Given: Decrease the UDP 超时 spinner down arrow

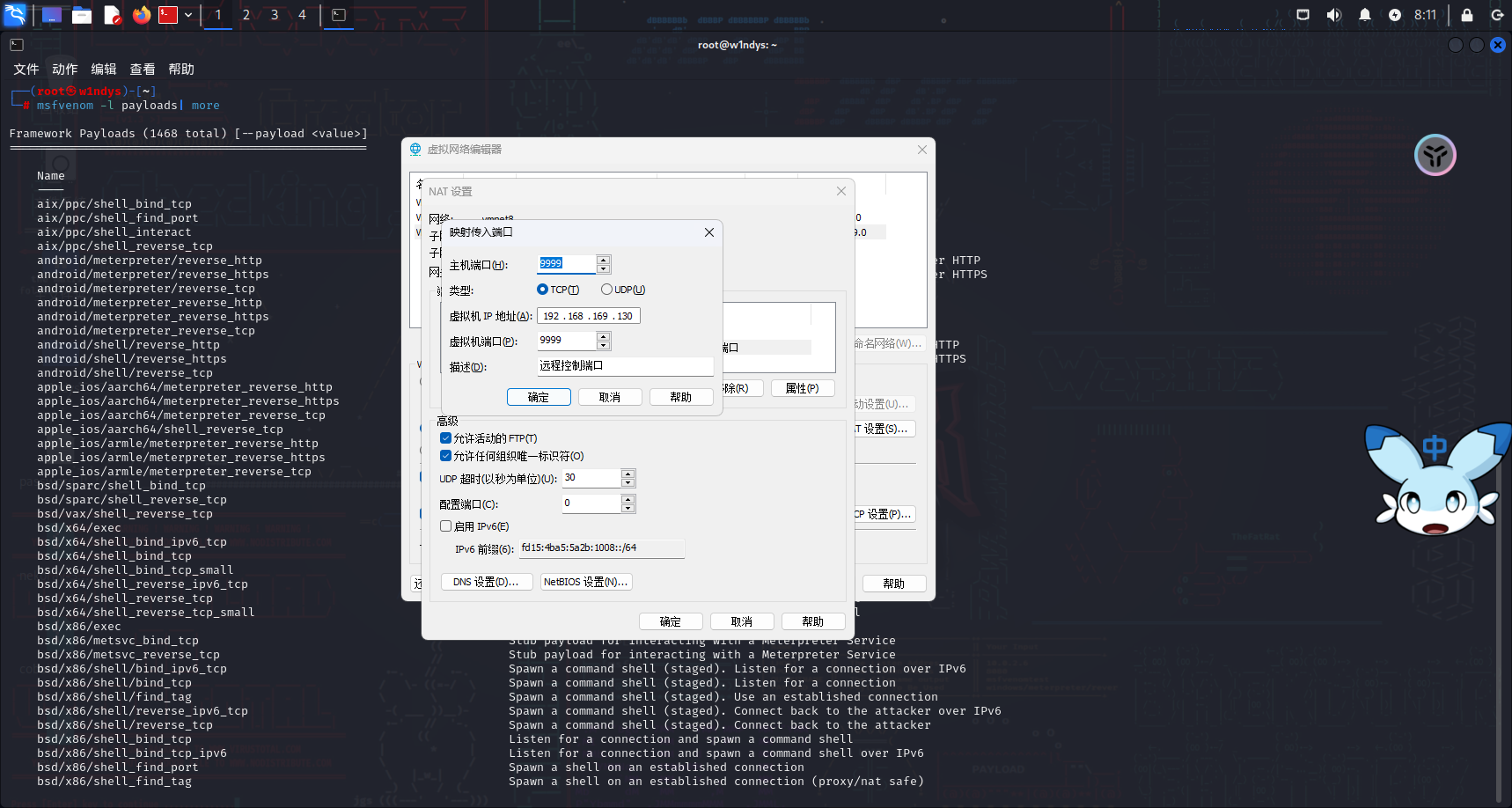Looking at the screenshot, I should [x=628, y=483].
